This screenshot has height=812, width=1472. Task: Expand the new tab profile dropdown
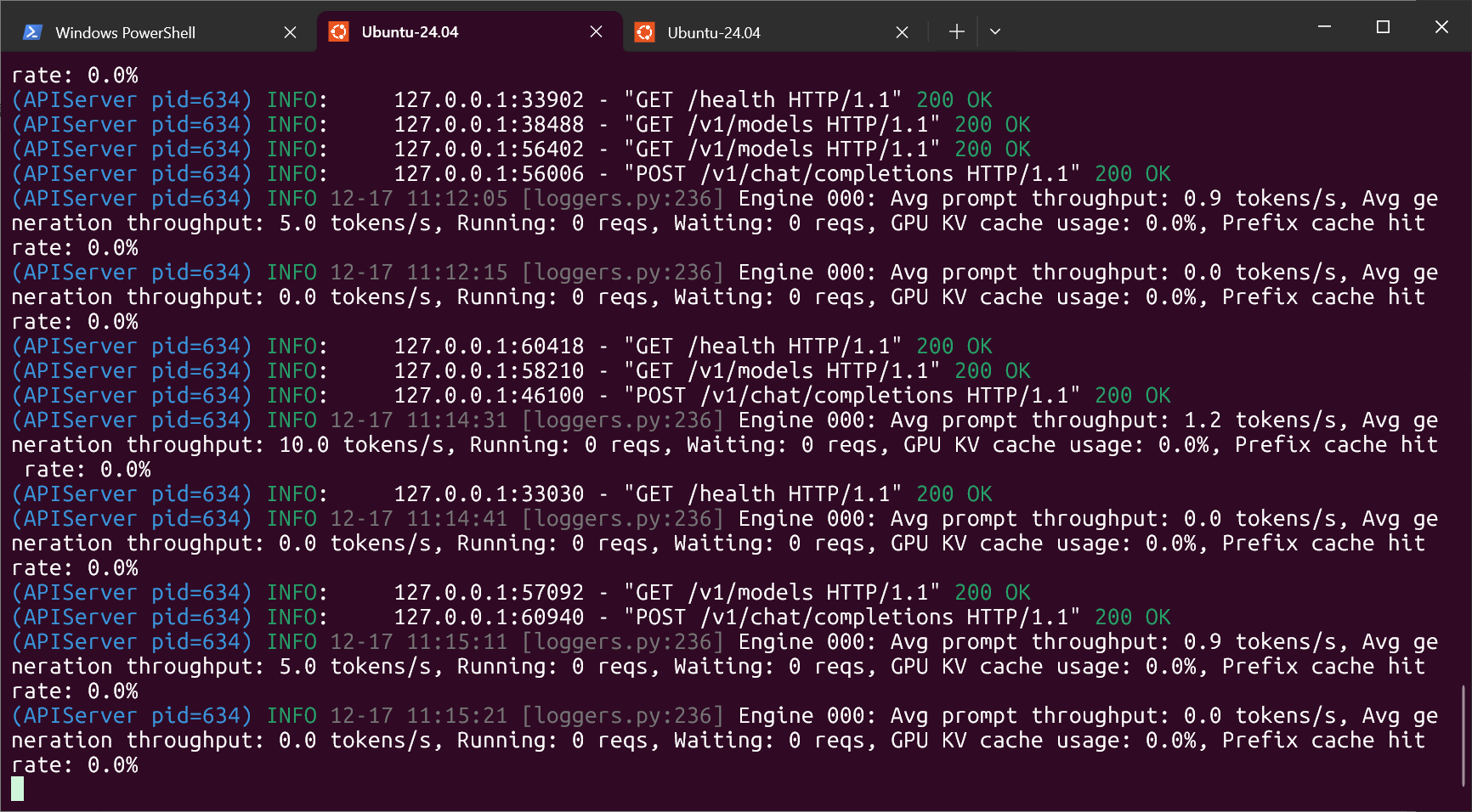point(995,31)
